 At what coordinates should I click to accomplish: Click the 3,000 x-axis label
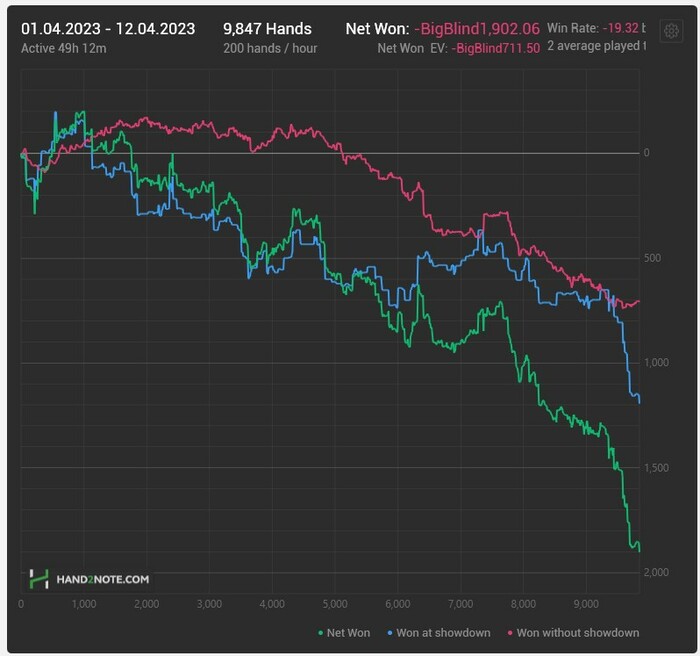click(x=209, y=604)
